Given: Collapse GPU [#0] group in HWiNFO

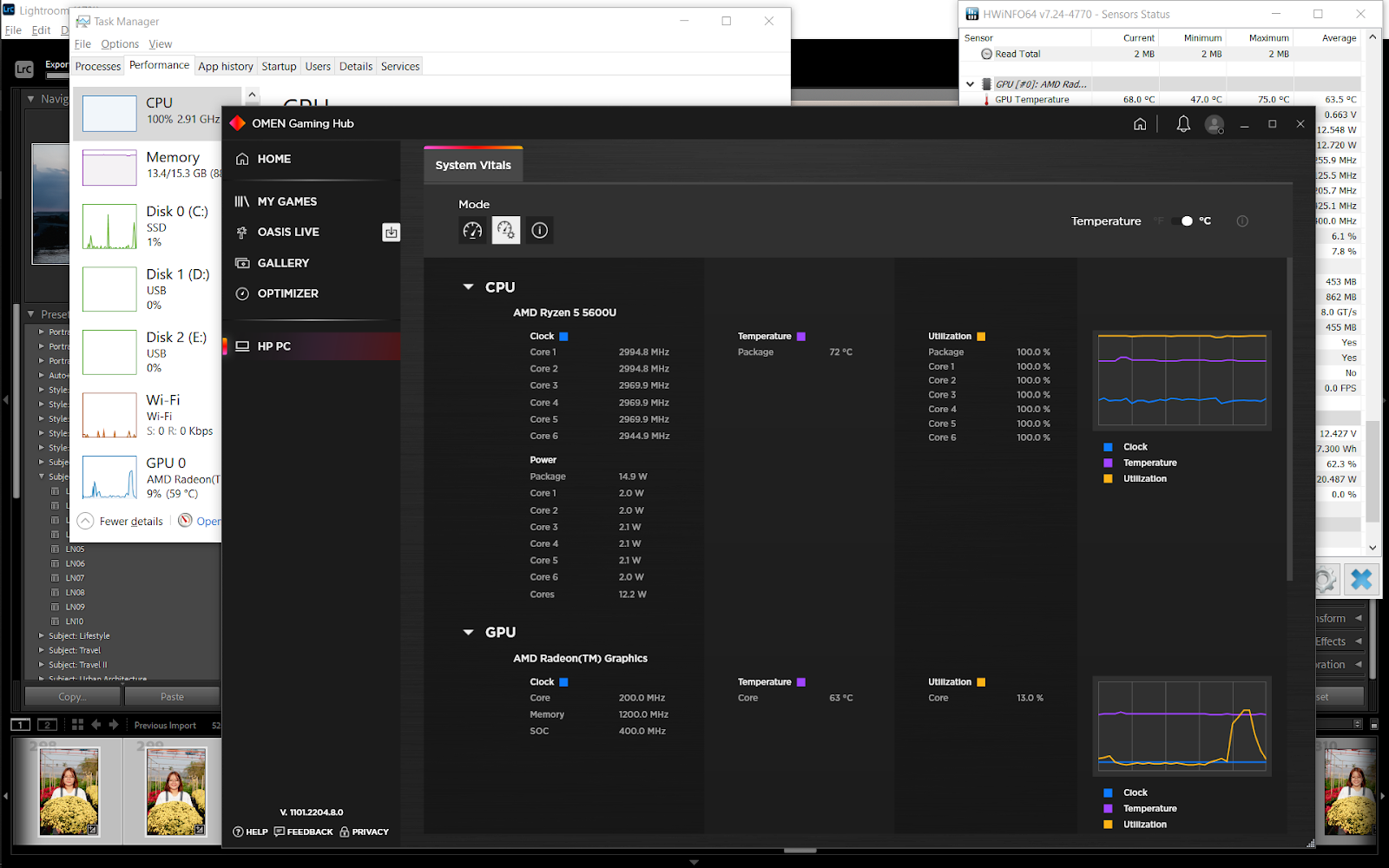Looking at the screenshot, I should 970,84.
